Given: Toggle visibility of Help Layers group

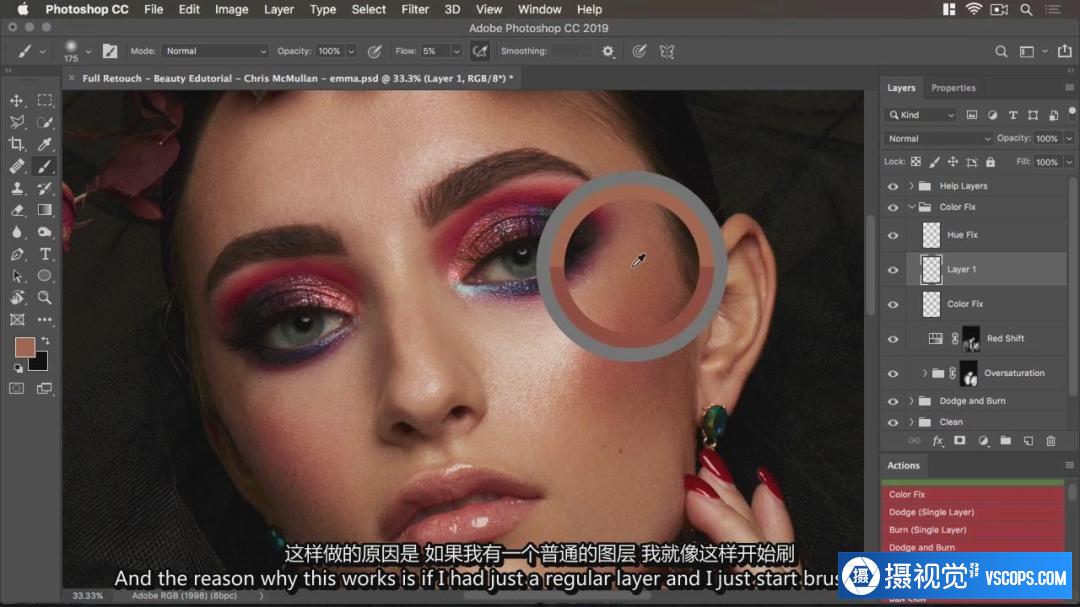Looking at the screenshot, I should (893, 186).
